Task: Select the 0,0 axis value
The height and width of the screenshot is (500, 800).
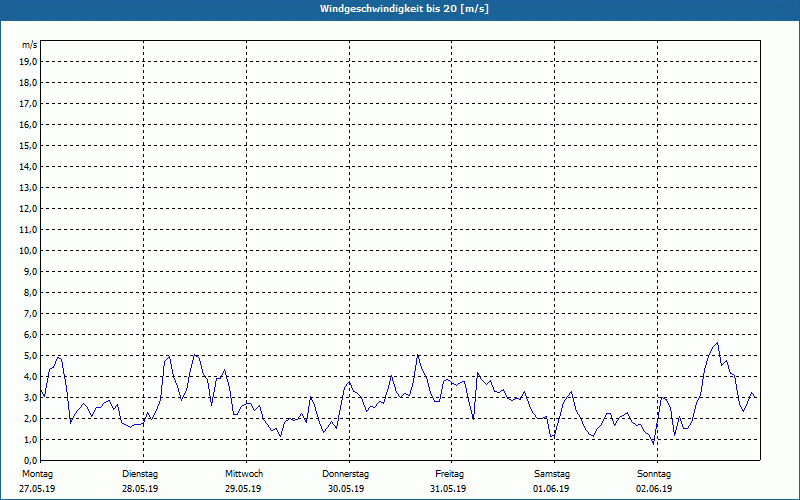Action: pos(30,460)
